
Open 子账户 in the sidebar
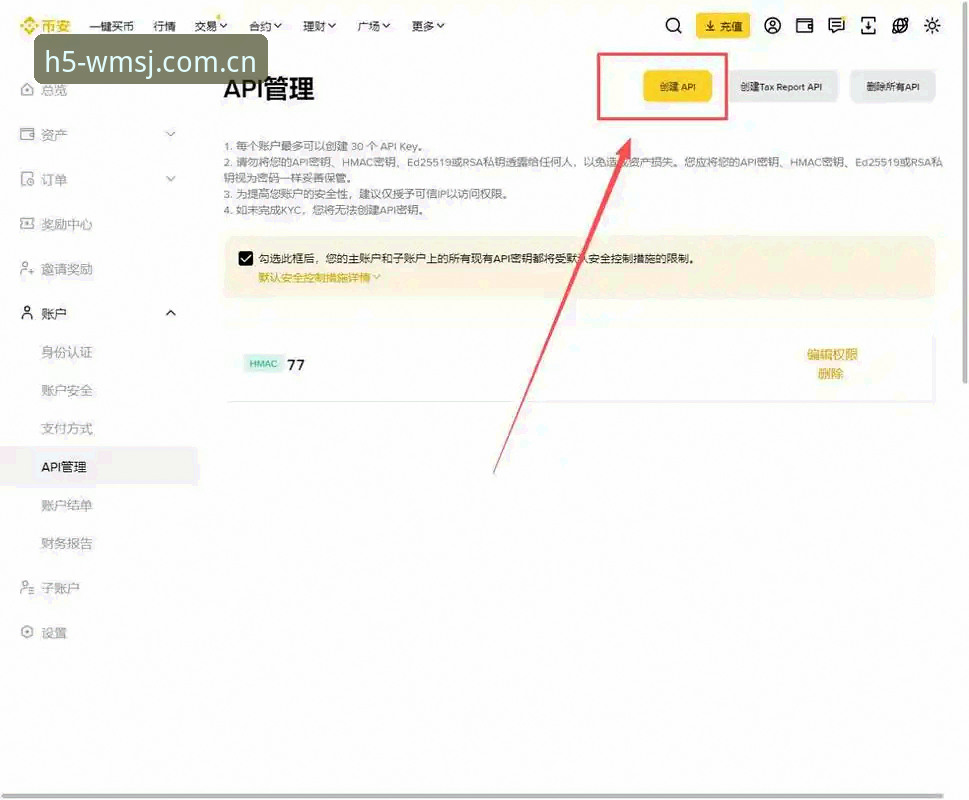click(x=61, y=588)
